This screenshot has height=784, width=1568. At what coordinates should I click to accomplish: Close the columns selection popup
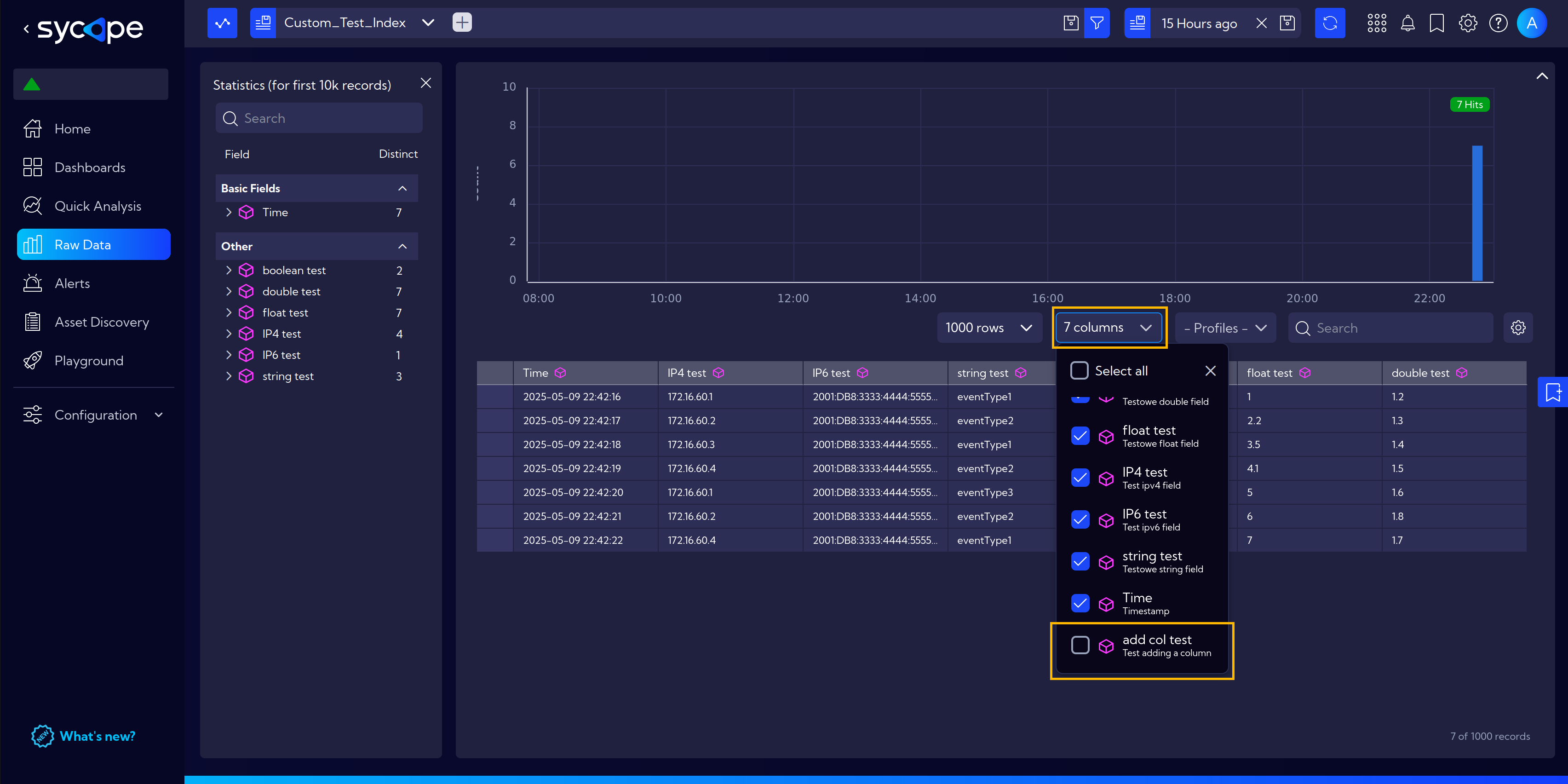click(x=1210, y=371)
